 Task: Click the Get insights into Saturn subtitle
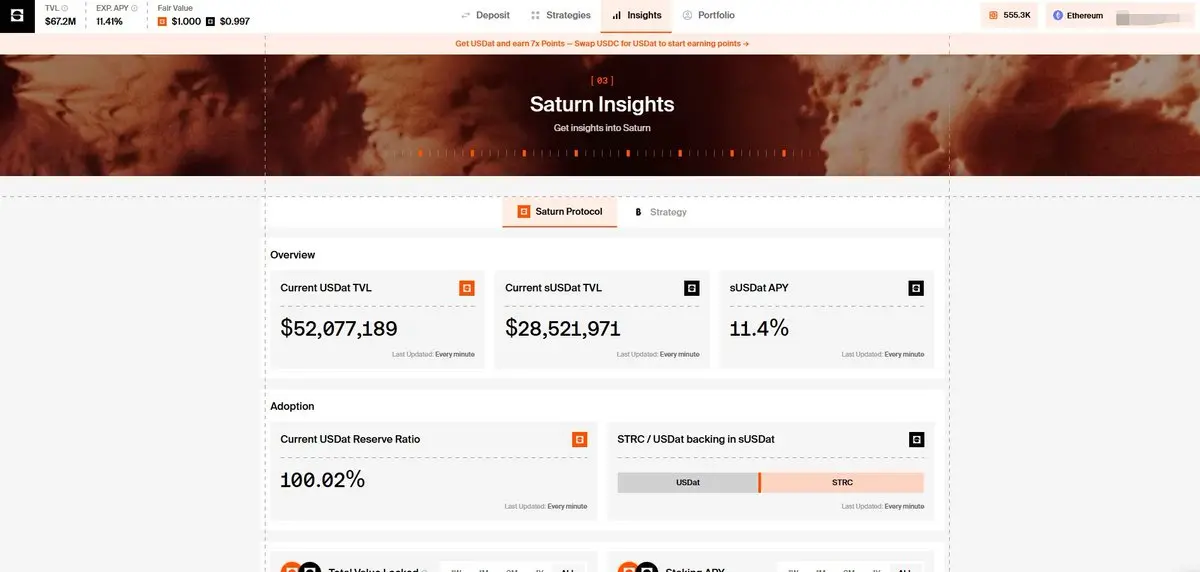click(602, 128)
